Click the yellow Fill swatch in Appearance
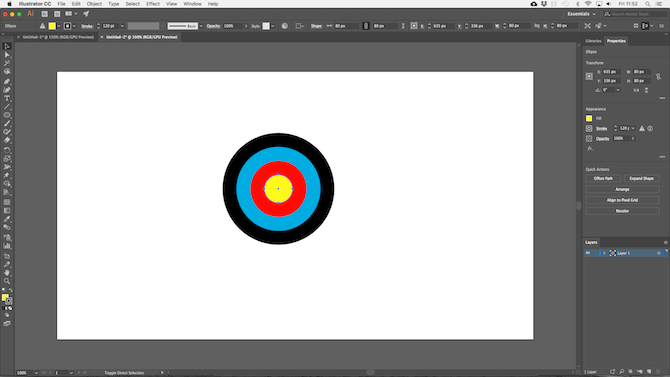This screenshot has width=670, height=377. (589, 118)
